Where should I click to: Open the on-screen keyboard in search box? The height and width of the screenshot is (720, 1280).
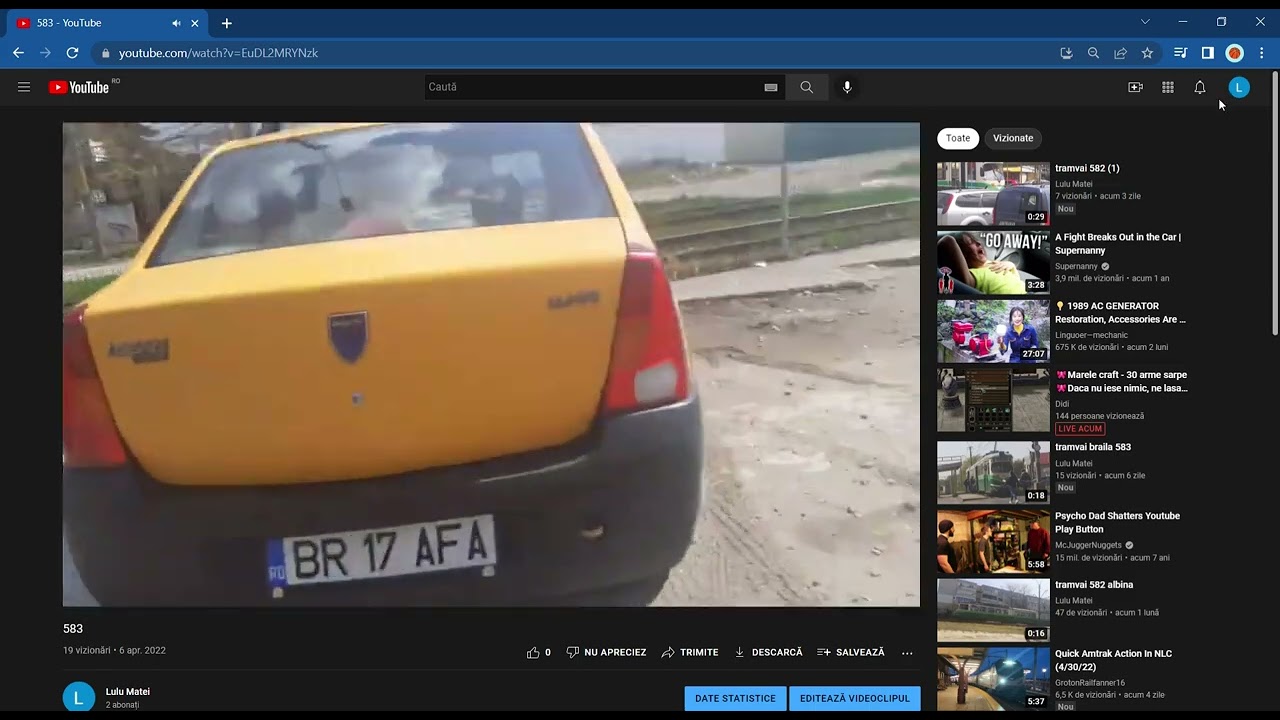[x=771, y=87]
